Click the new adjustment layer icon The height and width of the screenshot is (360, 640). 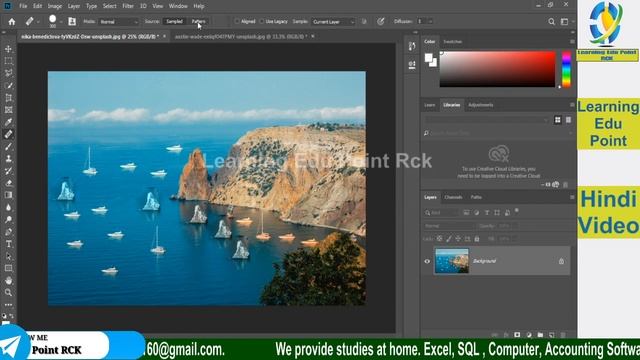tap(529, 335)
